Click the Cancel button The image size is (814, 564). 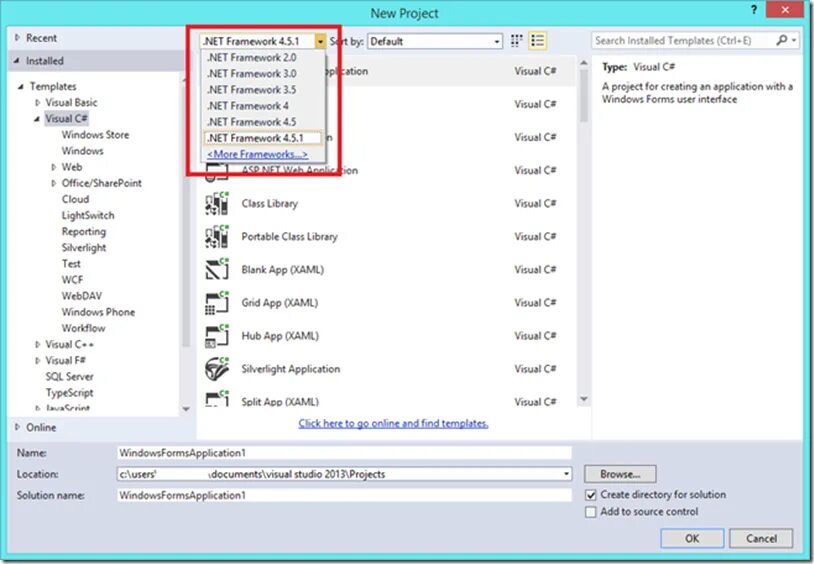click(x=761, y=538)
